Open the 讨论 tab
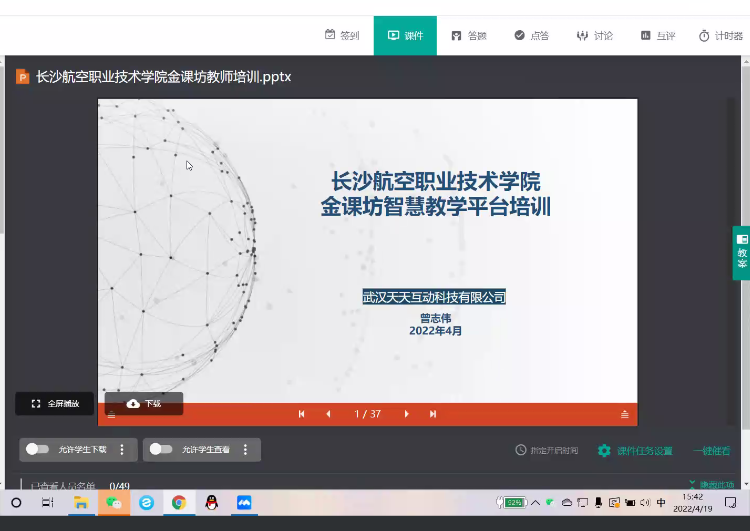 point(595,36)
